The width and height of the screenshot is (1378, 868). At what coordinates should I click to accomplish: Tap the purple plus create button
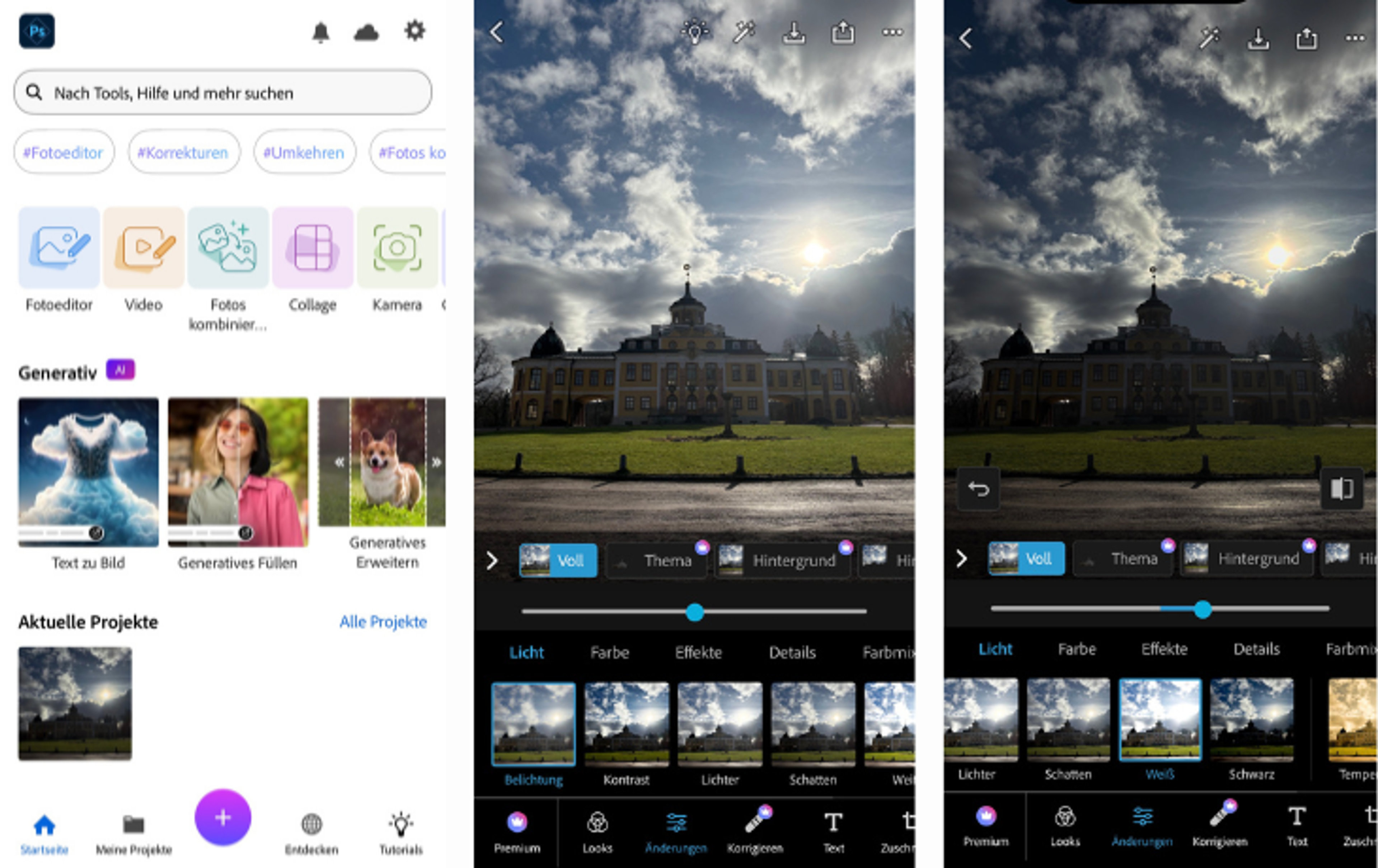(x=222, y=818)
